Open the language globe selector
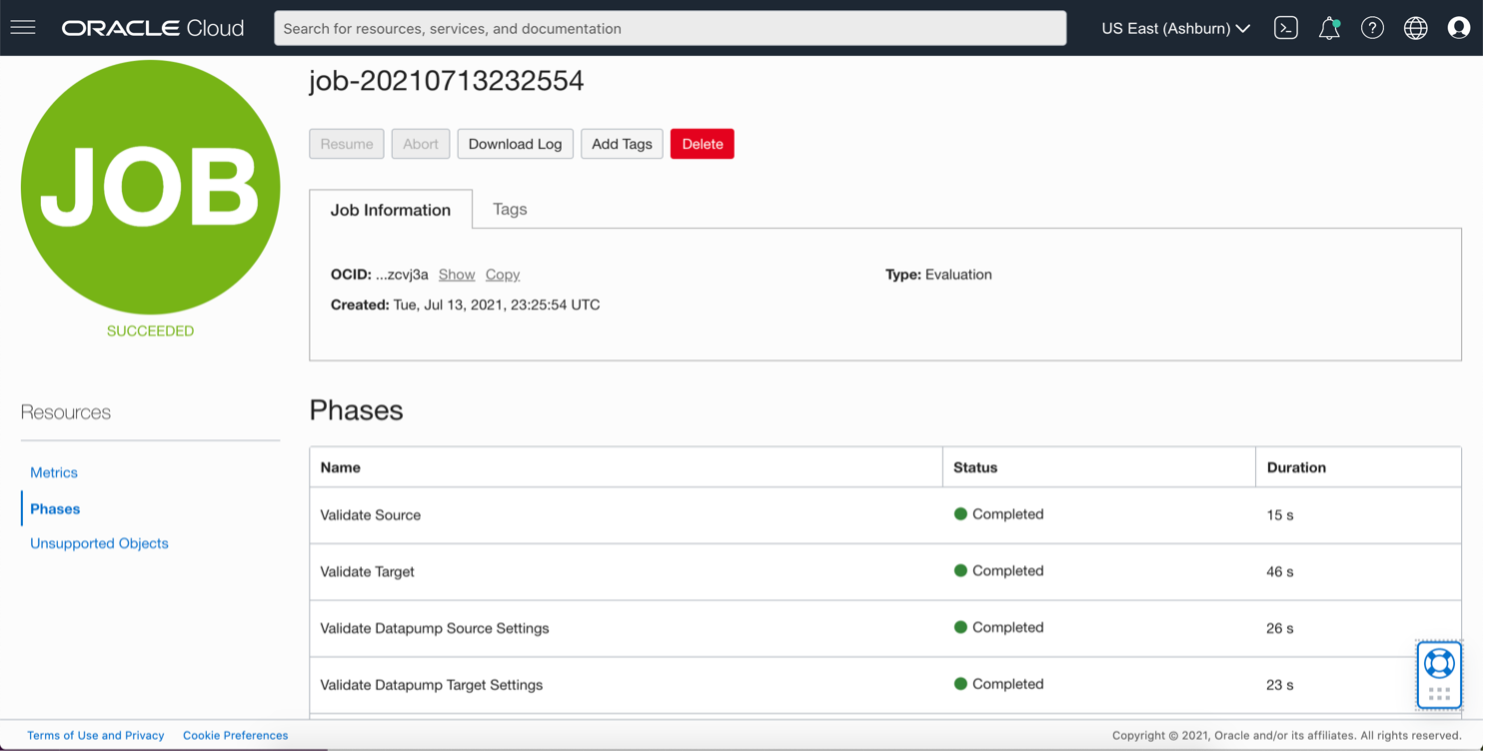This screenshot has height=754, width=1485. click(x=1416, y=27)
